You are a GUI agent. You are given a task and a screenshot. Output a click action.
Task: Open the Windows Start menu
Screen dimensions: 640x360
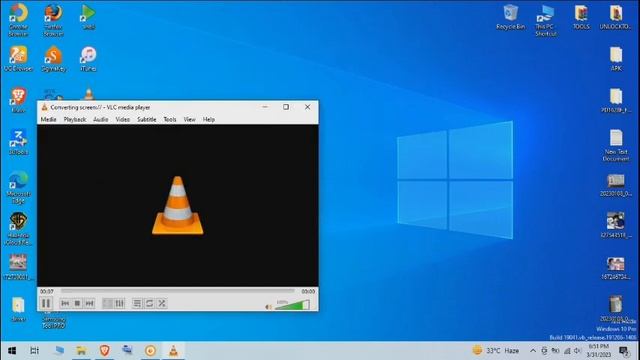[x=12, y=351]
